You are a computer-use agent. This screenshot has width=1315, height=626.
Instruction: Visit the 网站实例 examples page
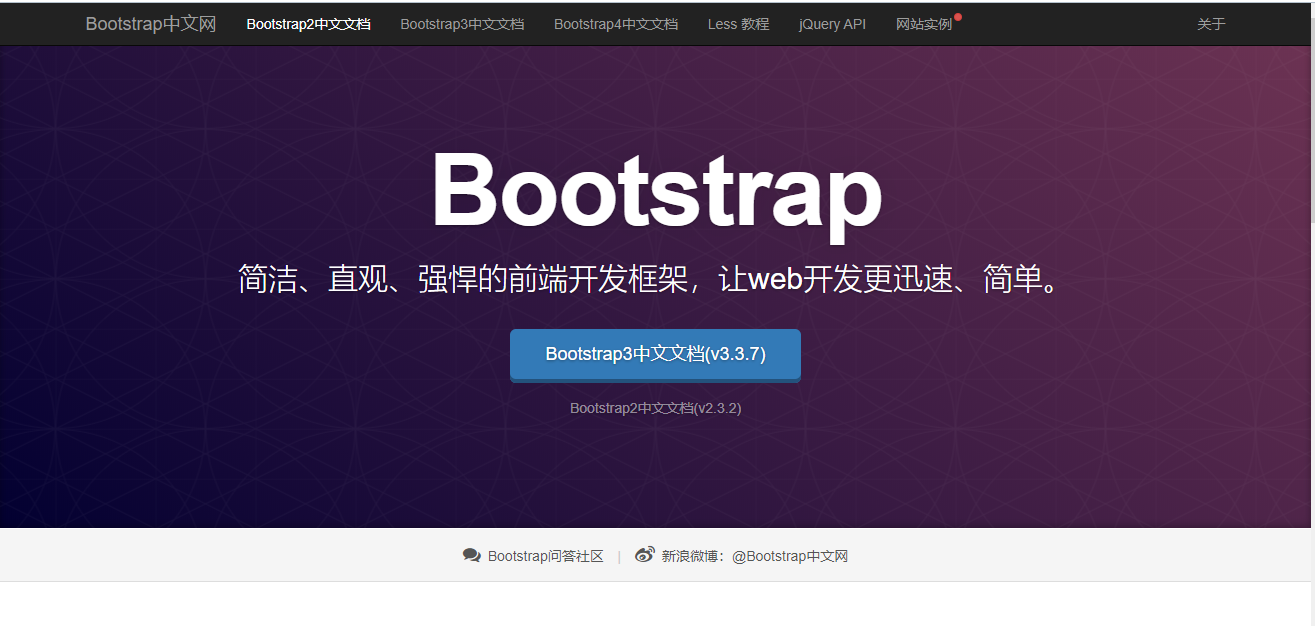[925, 24]
